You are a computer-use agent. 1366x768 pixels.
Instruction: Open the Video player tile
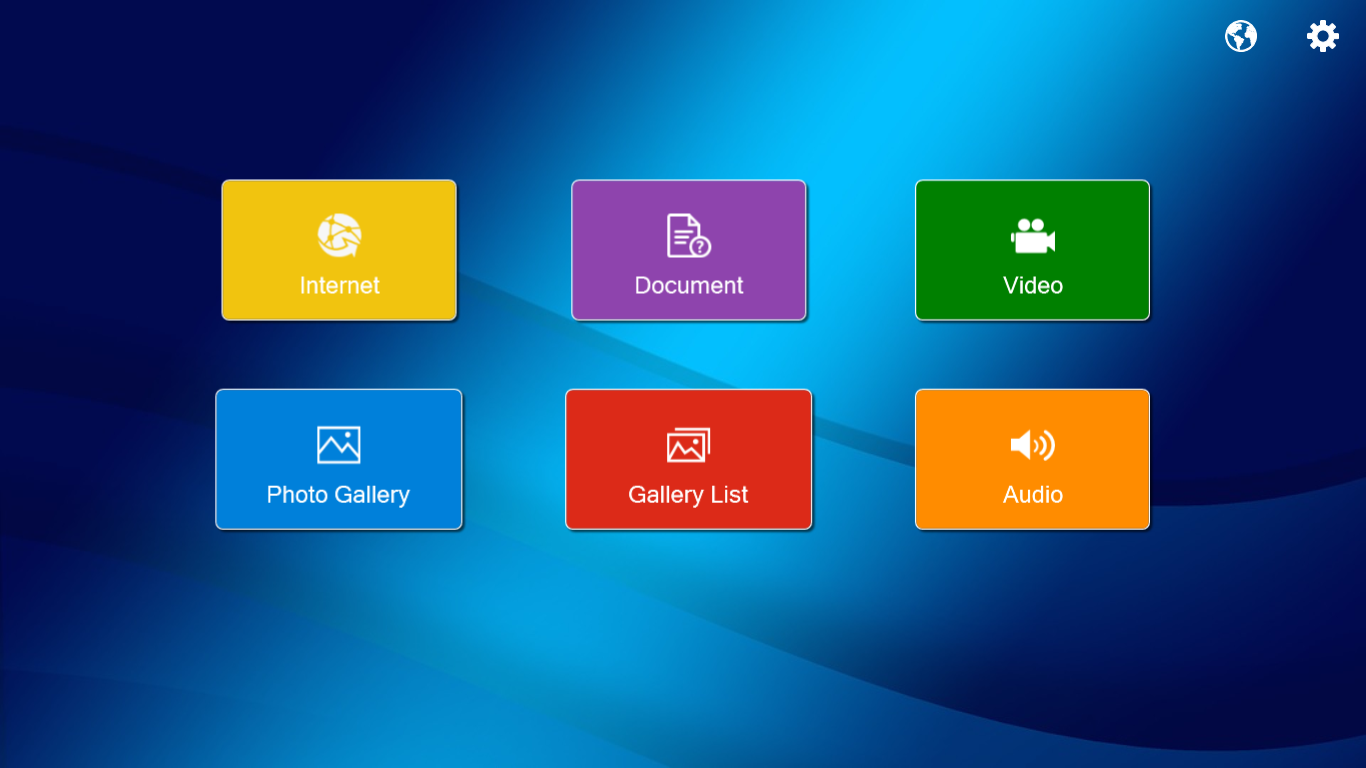tap(1032, 250)
